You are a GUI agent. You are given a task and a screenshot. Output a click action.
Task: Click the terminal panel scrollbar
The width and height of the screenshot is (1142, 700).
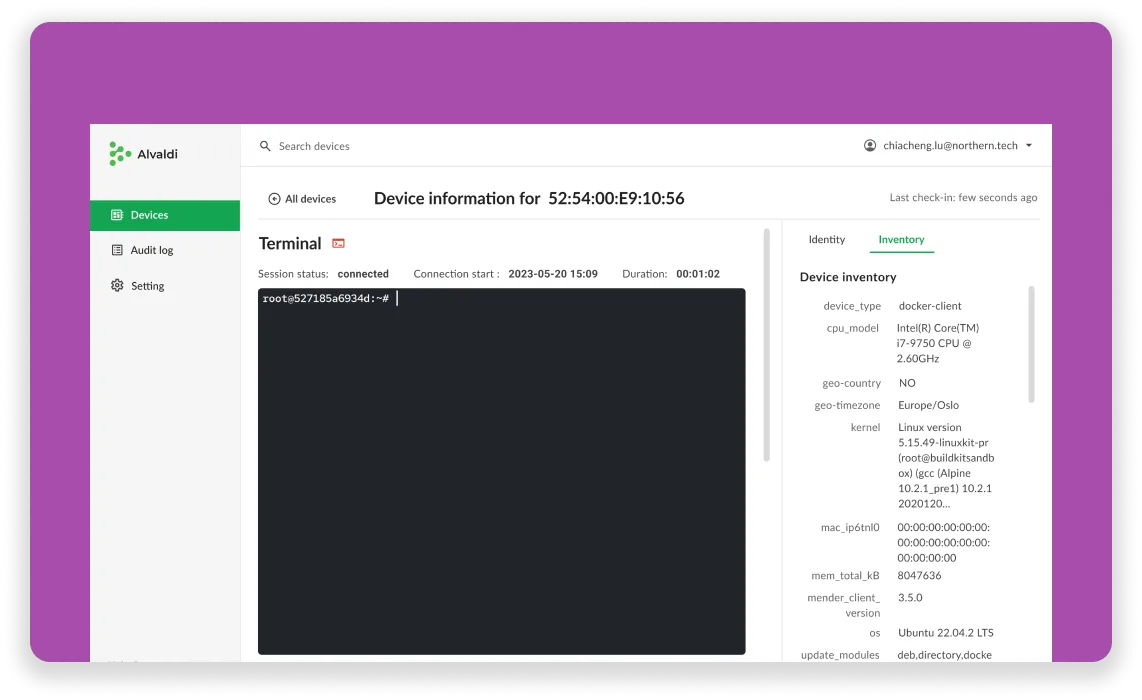766,345
